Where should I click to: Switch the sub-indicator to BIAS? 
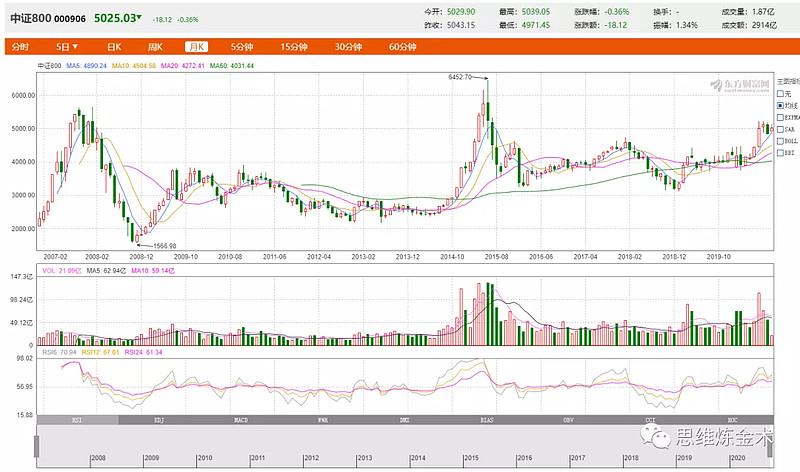click(486, 420)
